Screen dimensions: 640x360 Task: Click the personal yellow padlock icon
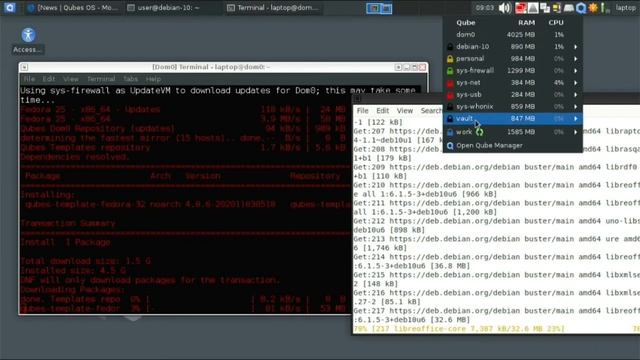pyautogui.click(x=450, y=59)
